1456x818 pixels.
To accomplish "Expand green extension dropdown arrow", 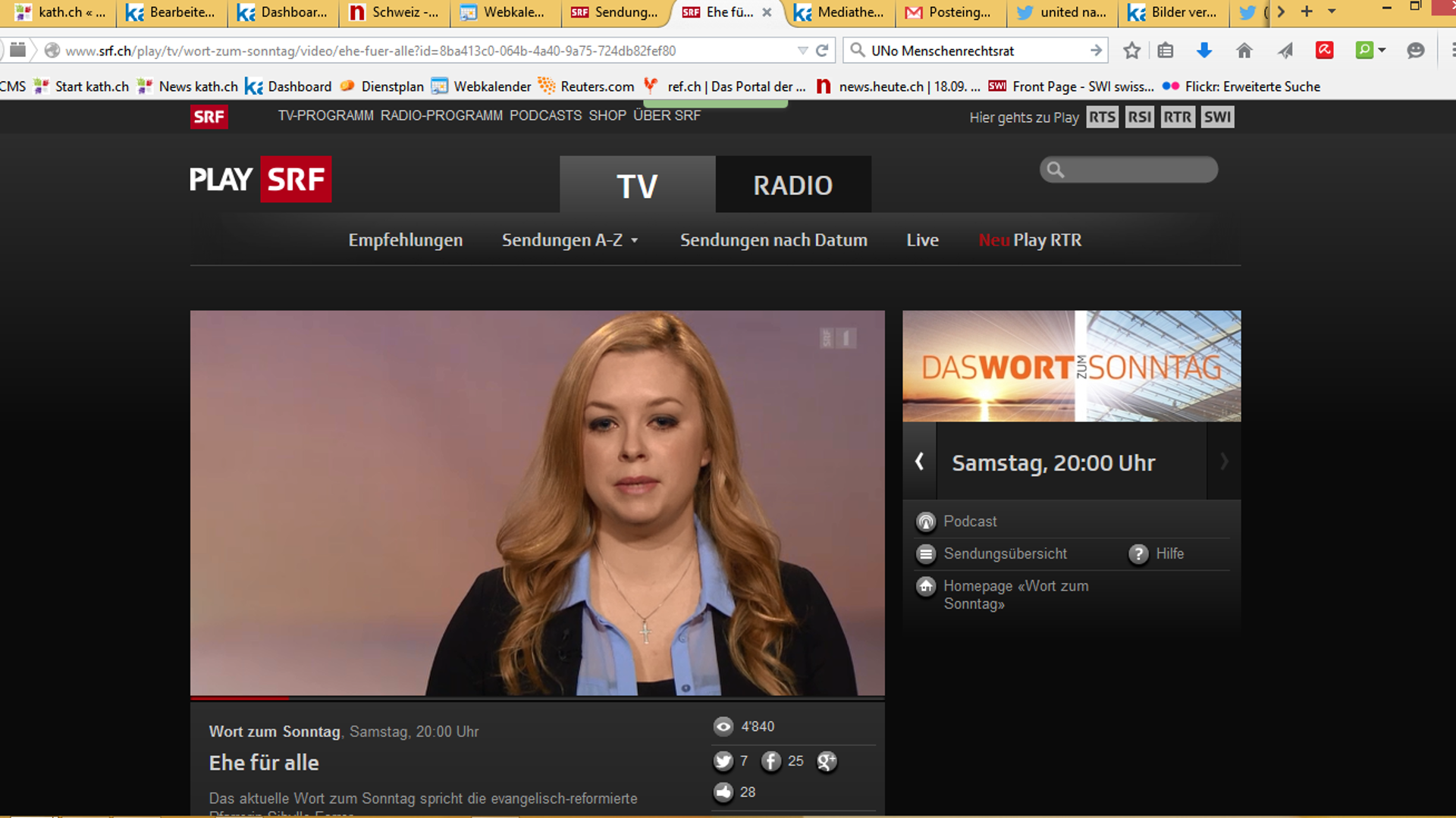I will (x=1382, y=50).
